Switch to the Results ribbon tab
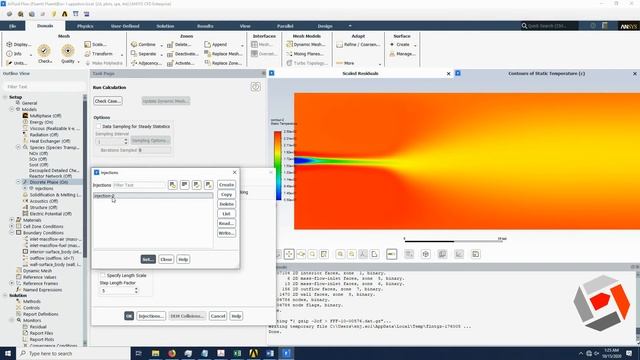 205,26
